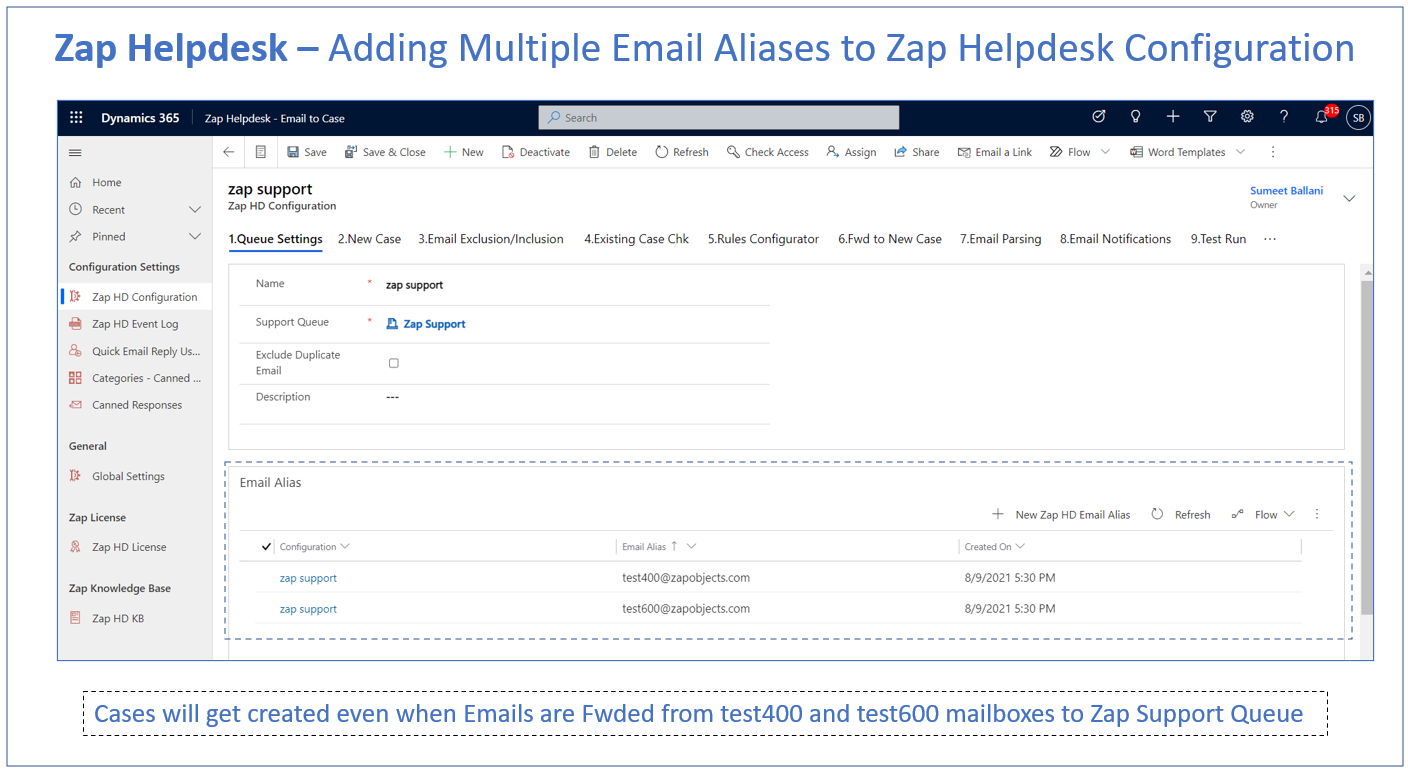Screen dimensions: 1408x771
Task: Click the form record view icon beside Save
Action: pyautogui.click(x=261, y=152)
